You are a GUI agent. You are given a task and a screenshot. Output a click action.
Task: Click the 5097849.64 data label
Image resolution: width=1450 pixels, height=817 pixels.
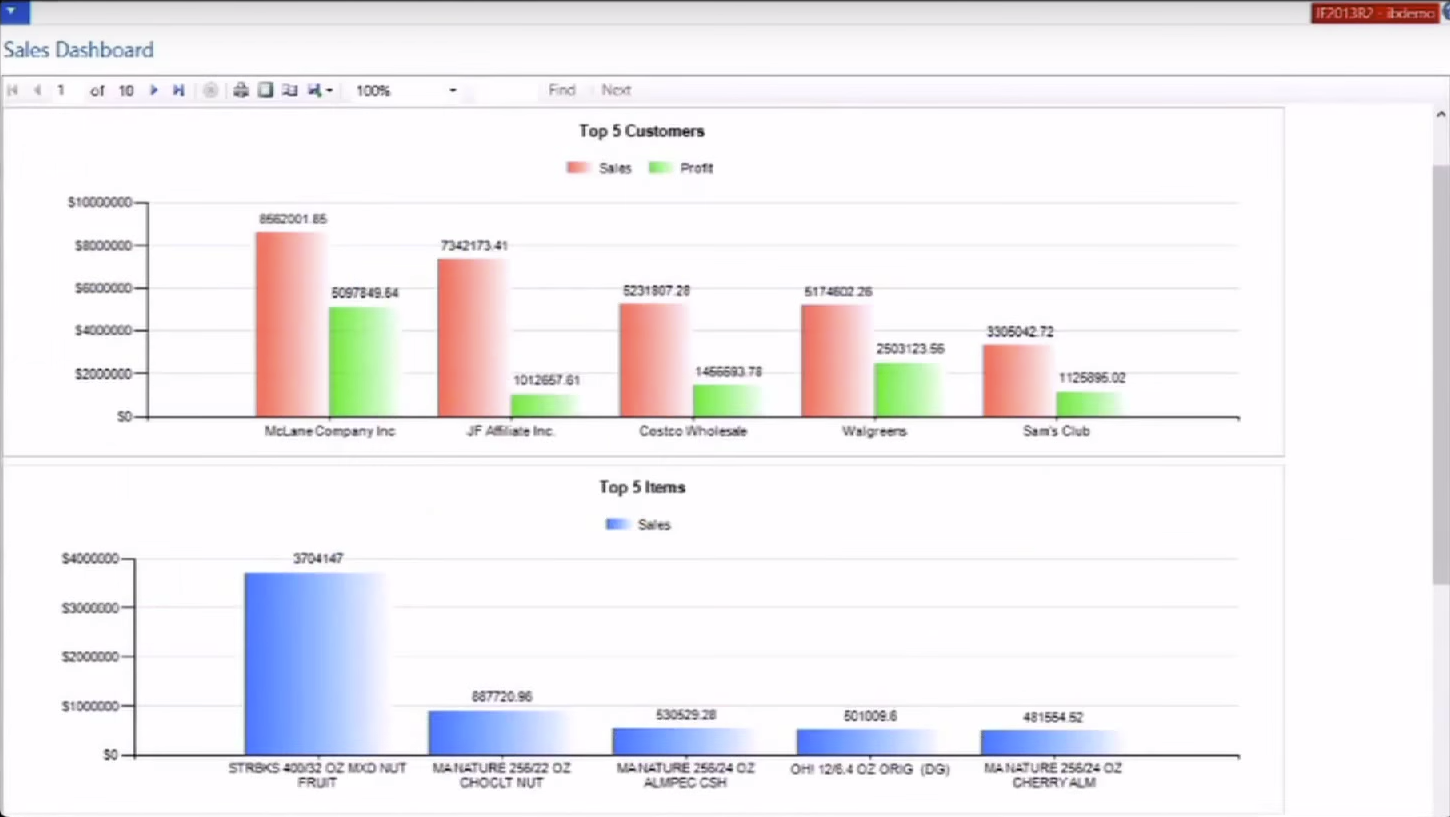365,294
